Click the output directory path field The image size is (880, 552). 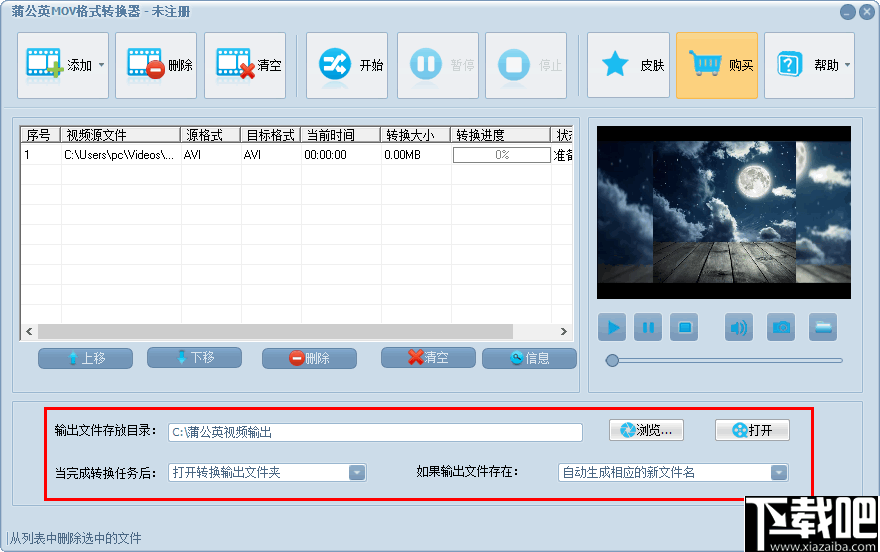(375, 433)
